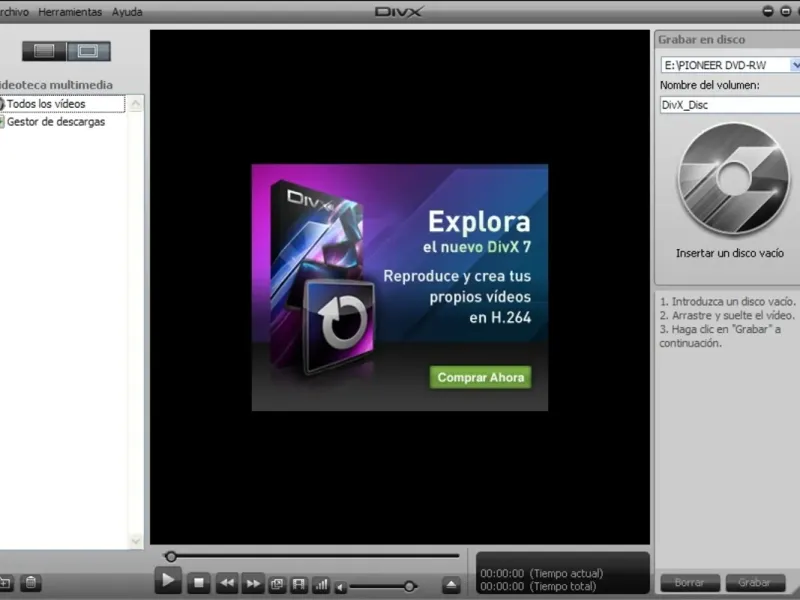The width and height of the screenshot is (800, 600).
Task: Select Gestor de descargas in the library
Action: tap(53, 121)
